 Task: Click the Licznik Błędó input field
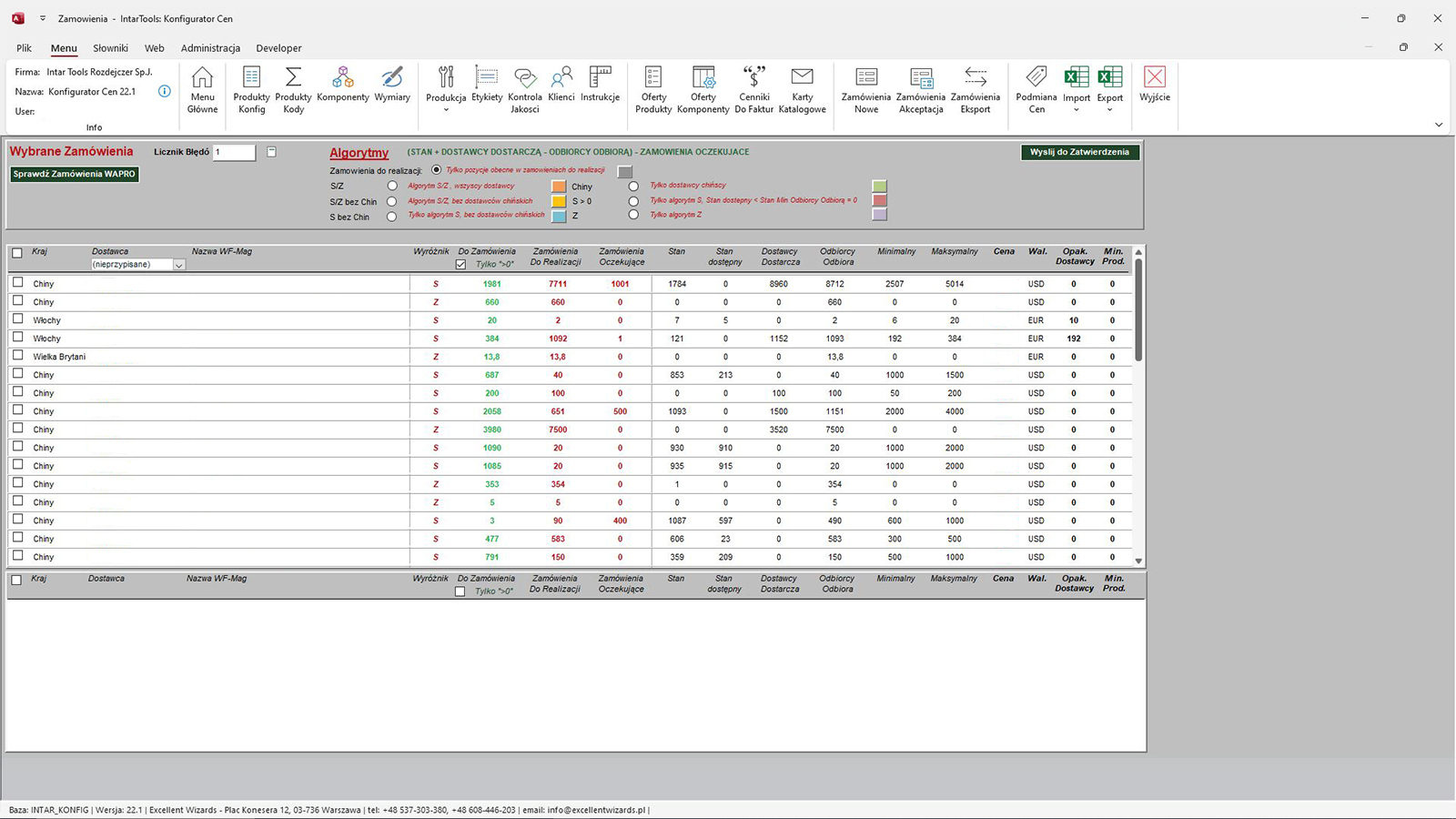click(x=234, y=152)
